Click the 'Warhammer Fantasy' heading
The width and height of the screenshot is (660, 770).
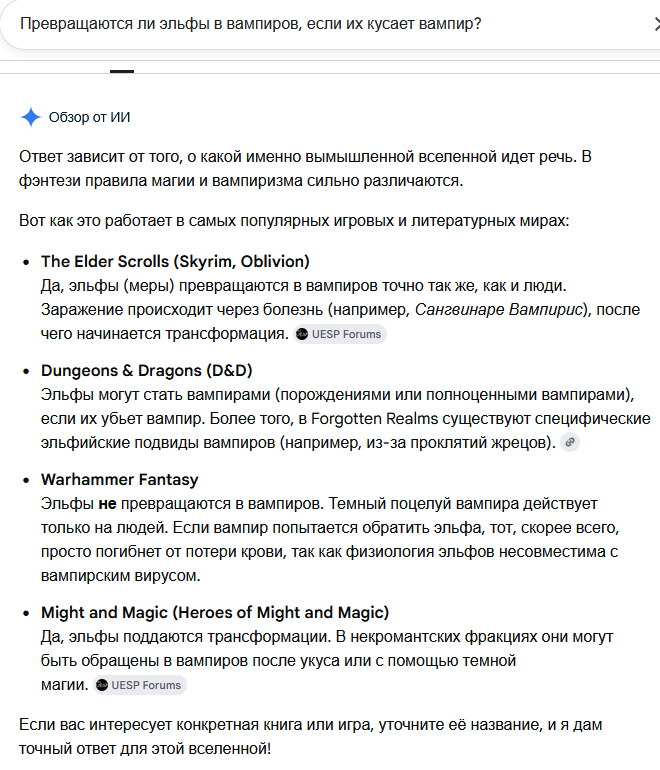(120, 479)
